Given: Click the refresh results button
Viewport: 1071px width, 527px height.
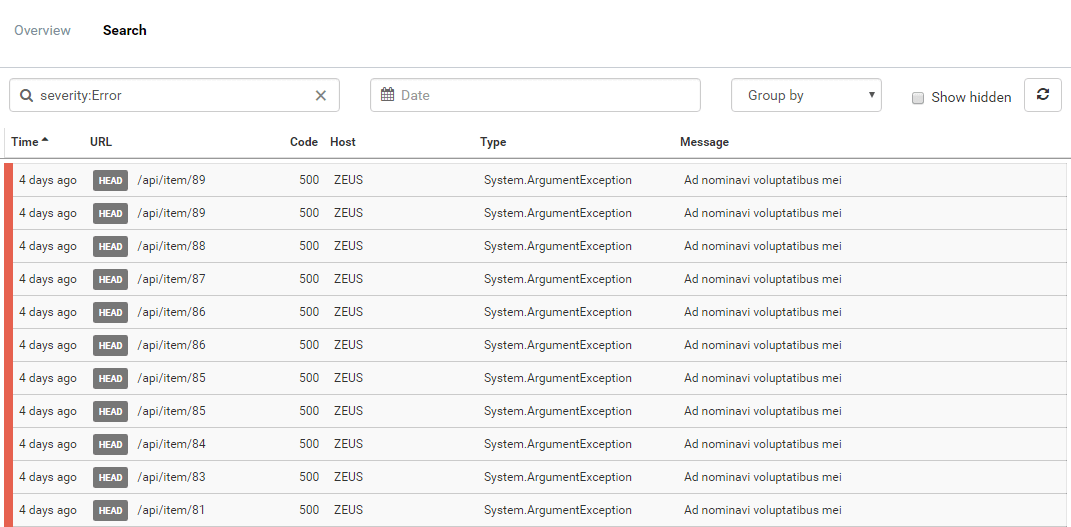Looking at the screenshot, I should (x=1042, y=95).
